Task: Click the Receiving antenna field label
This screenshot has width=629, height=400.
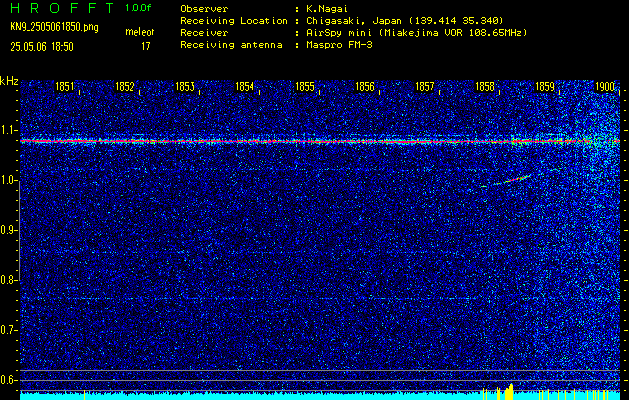Action: pos(231,45)
